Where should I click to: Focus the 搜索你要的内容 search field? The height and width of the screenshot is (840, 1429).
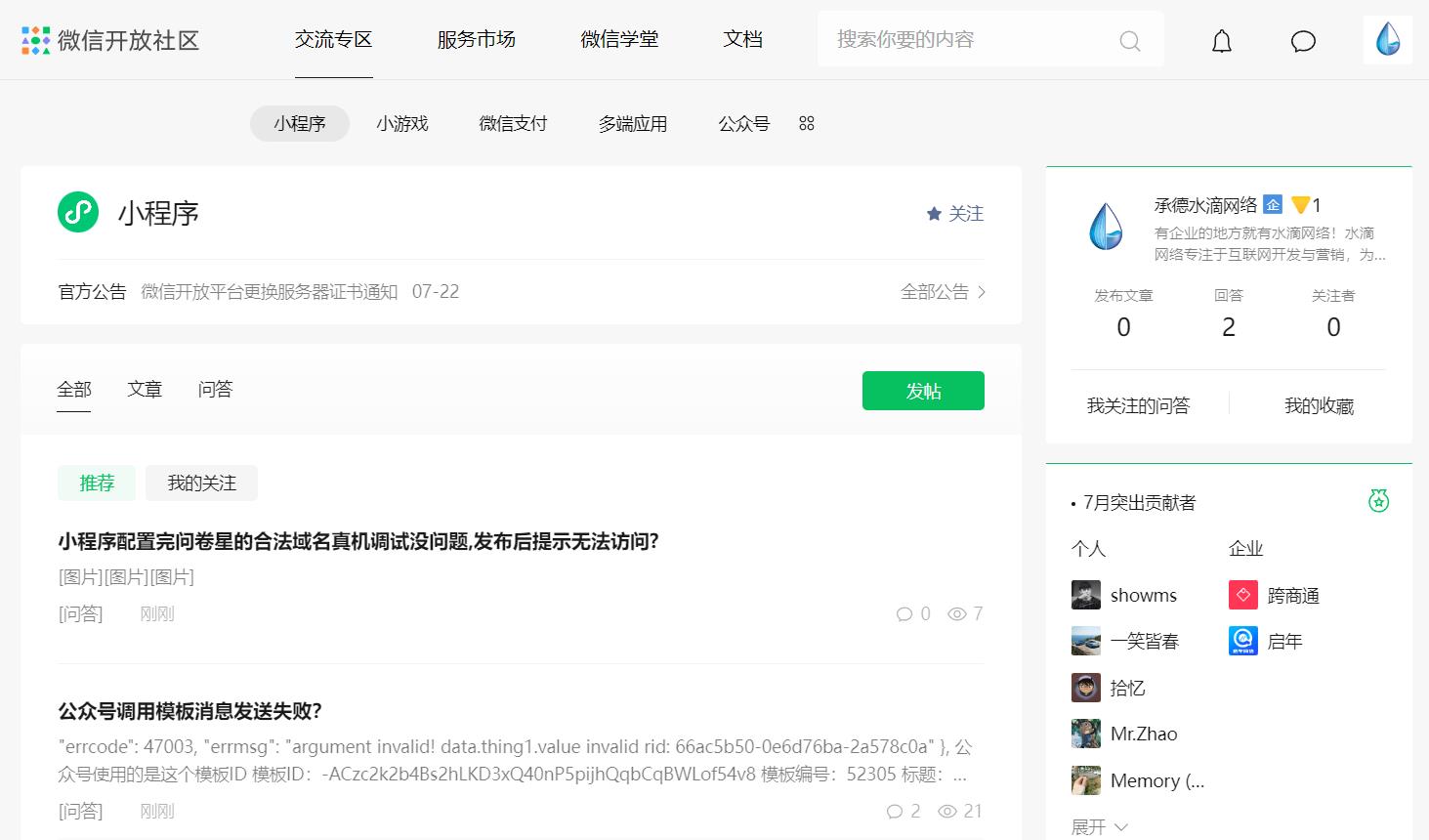pyautogui.click(x=990, y=39)
